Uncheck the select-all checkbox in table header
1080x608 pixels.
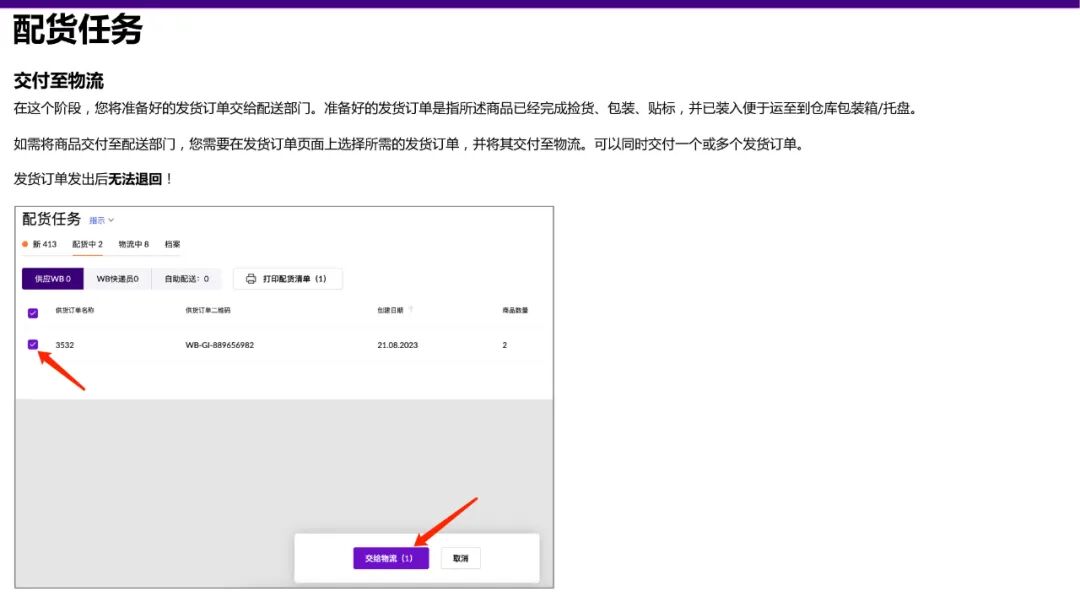pyautogui.click(x=33, y=311)
